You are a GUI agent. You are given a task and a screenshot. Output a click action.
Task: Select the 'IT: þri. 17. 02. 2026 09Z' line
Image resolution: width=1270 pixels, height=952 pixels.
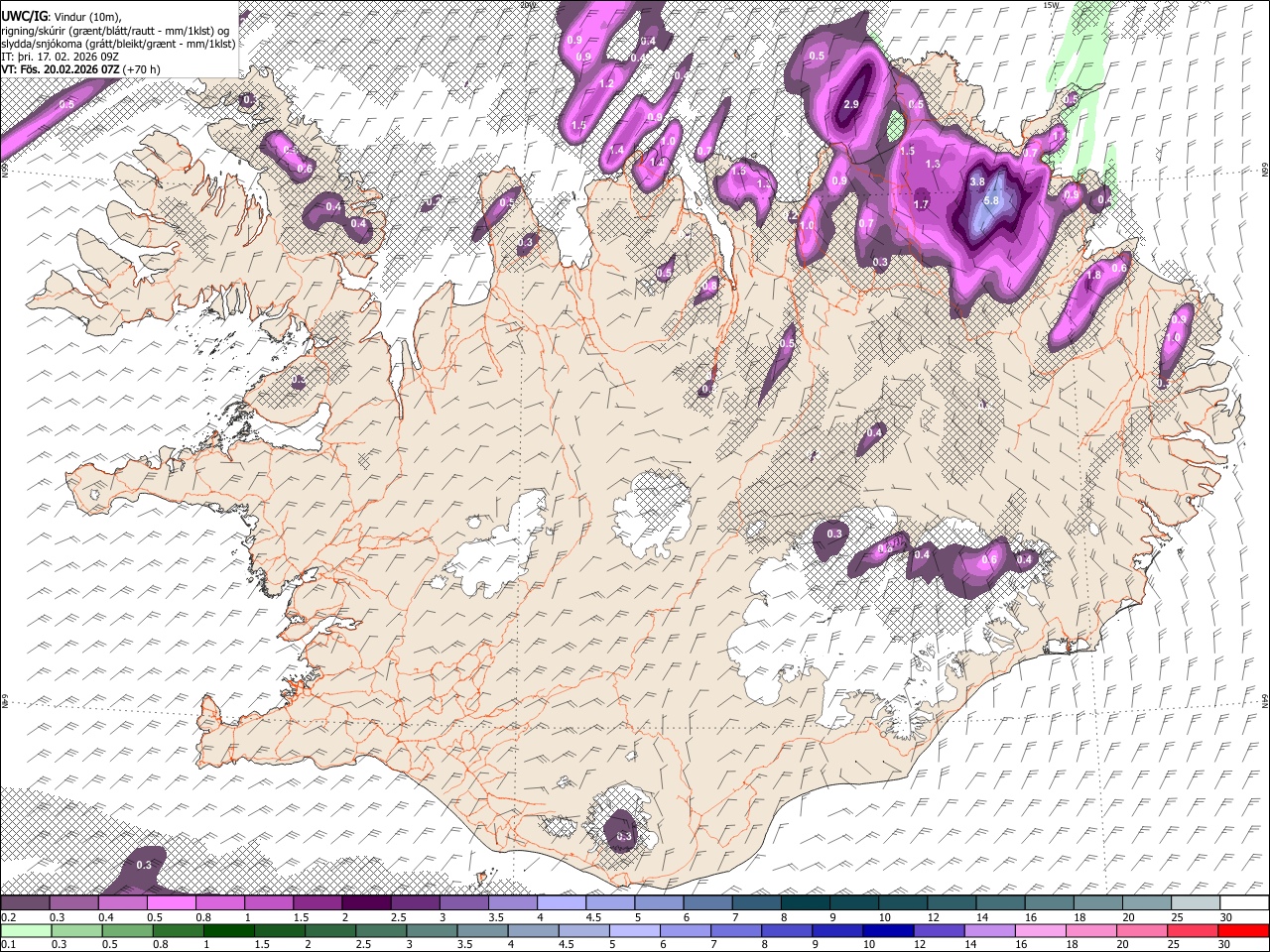coord(61,57)
